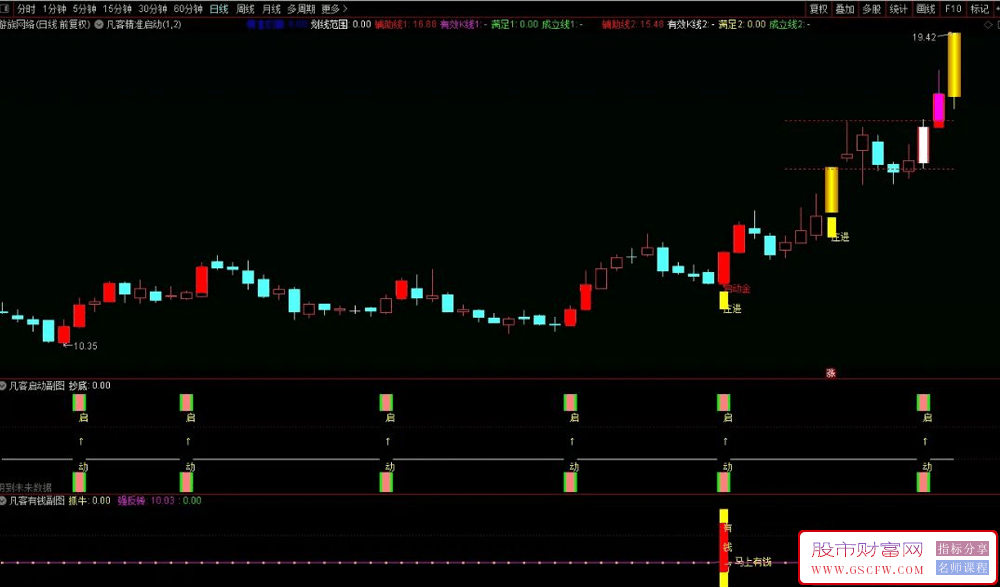Click the red 启动金 signal label
This screenshot has height=587, width=1000.
point(739,288)
